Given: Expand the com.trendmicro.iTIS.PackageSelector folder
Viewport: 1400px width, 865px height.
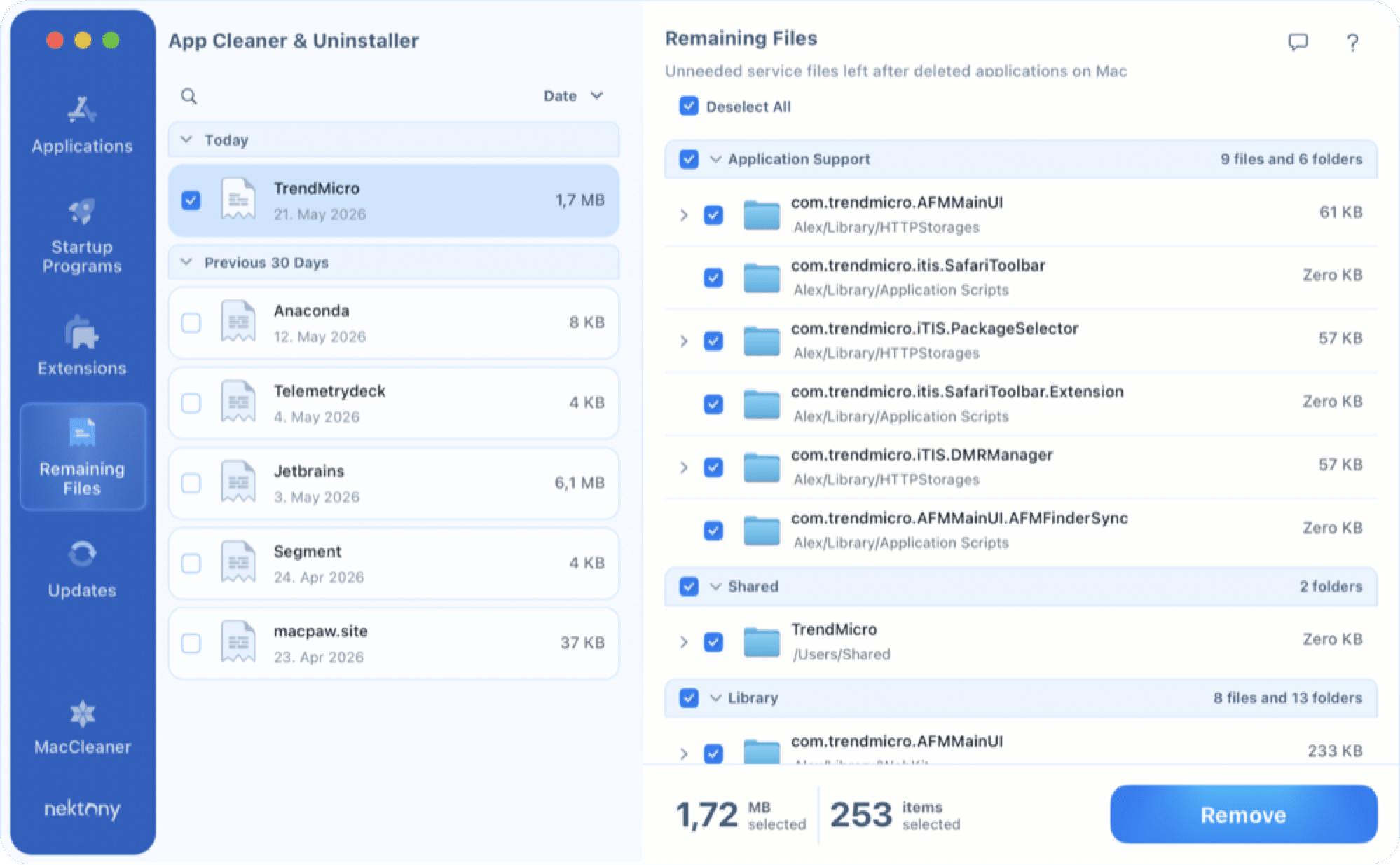Looking at the screenshot, I should 684,341.
